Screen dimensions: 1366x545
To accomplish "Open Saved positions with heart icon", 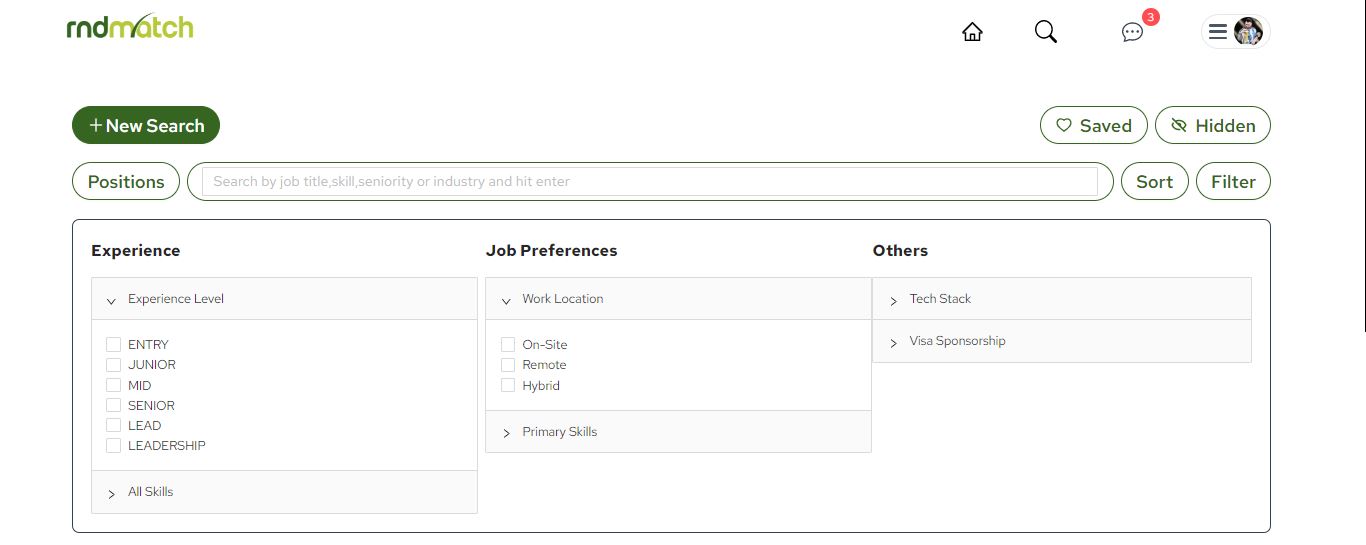I will (1094, 126).
